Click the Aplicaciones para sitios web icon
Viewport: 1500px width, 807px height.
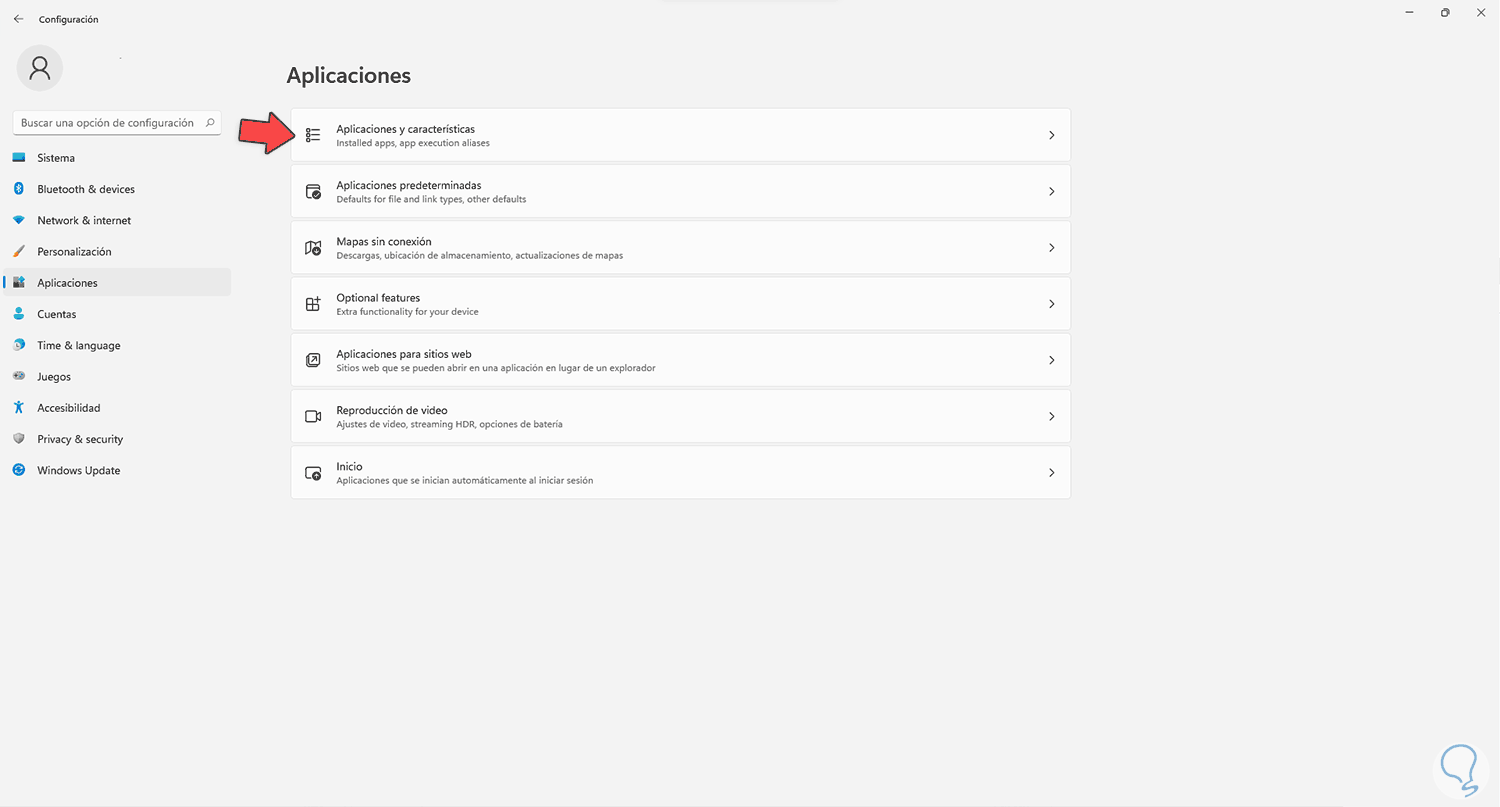pos(313,360)
